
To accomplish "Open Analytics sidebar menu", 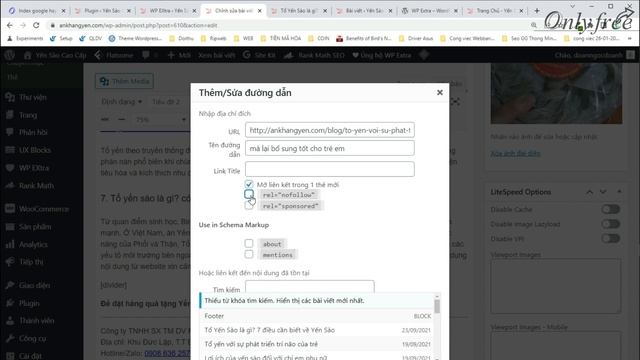I will pyautogui.click(x=33, y=244).
